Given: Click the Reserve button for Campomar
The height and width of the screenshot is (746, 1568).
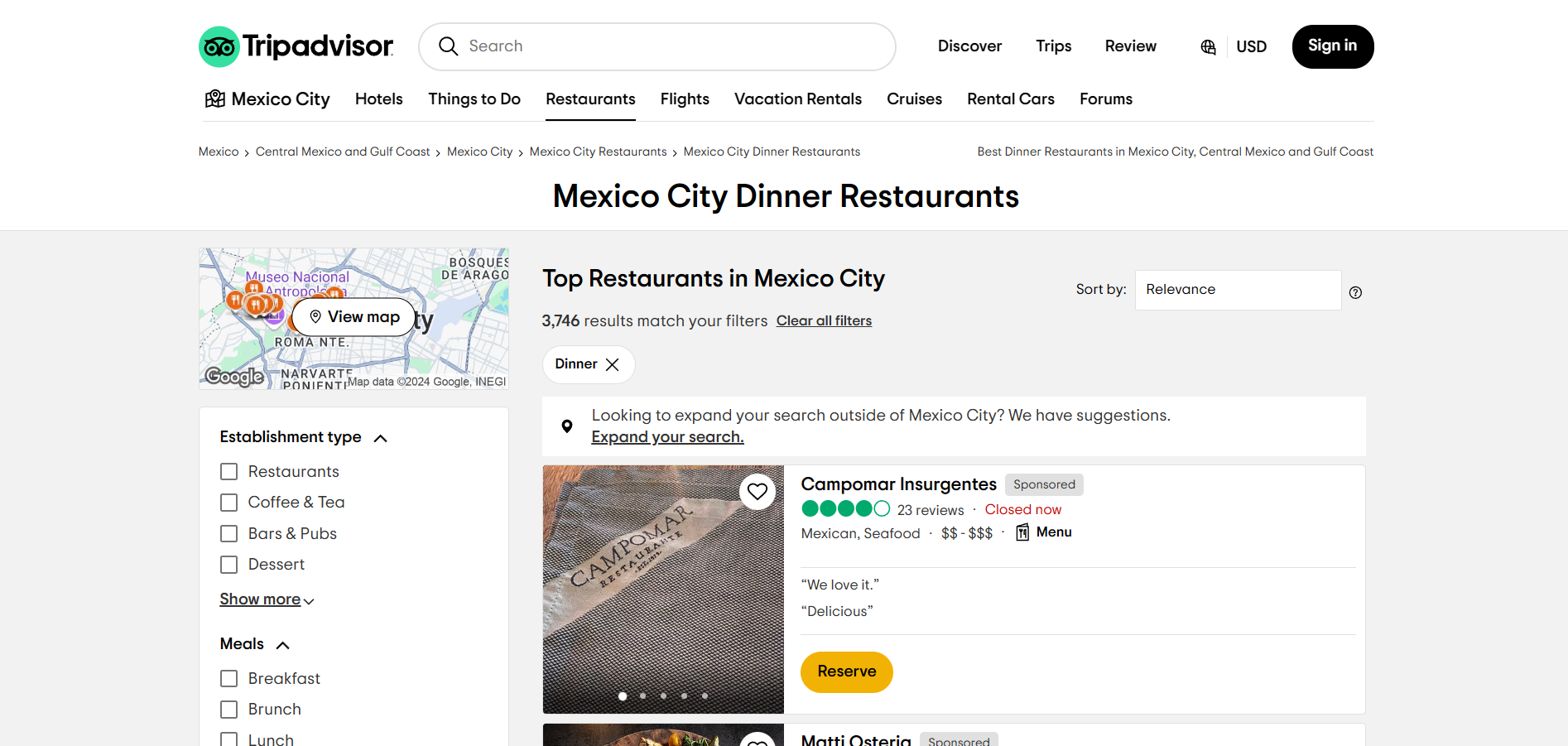Looking at the screenshot, I should click(847, 671).
